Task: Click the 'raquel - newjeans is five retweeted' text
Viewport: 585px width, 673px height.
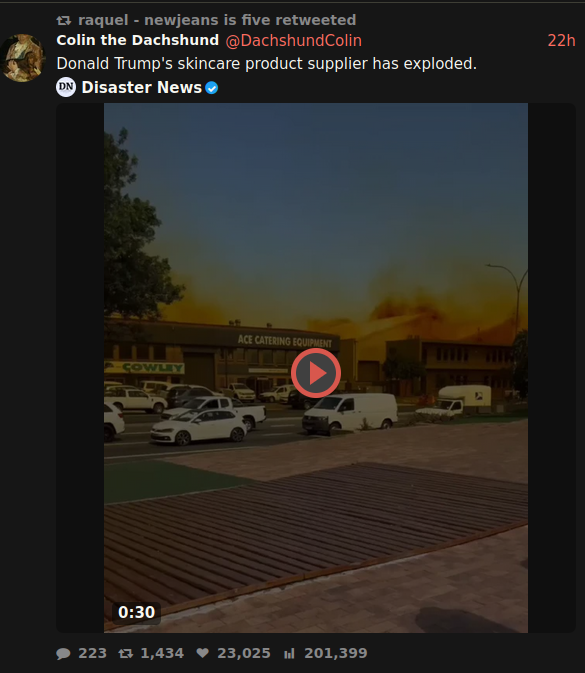Action: tap(217, 20)
